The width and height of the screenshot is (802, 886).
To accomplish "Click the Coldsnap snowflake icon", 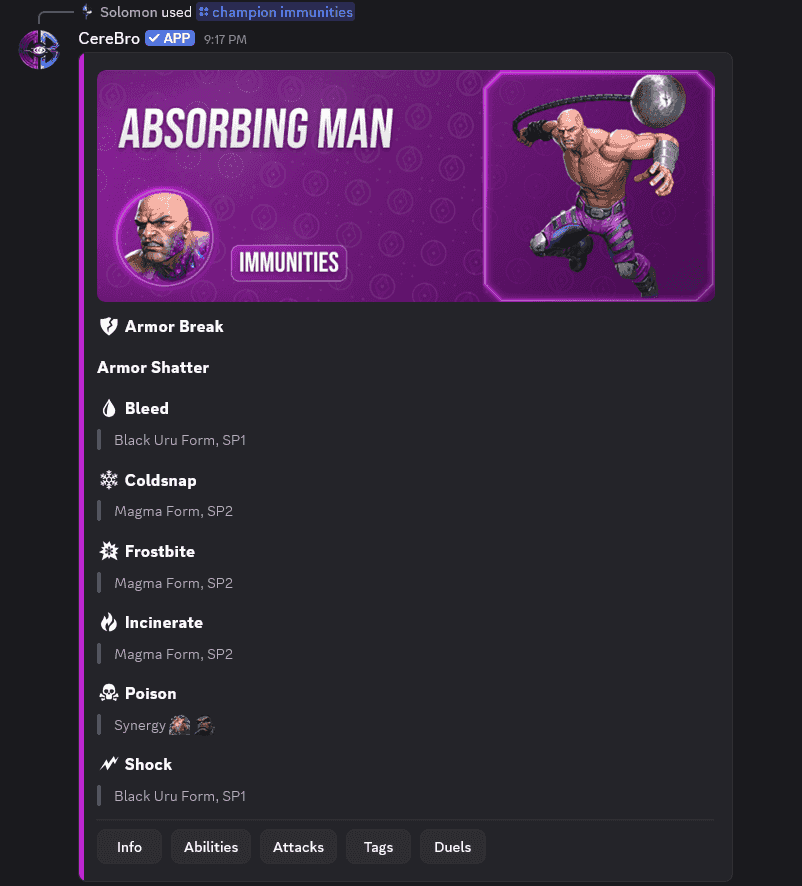I will pos(109,480).
